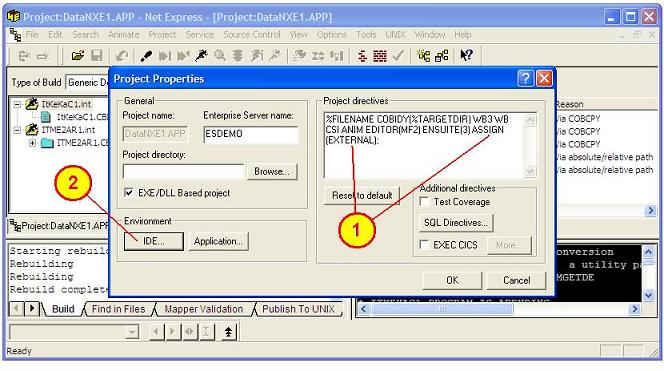Click the horizontal scrollbar thumb in output pane
Screen dimensions: 664x371
tap(442, 309)
